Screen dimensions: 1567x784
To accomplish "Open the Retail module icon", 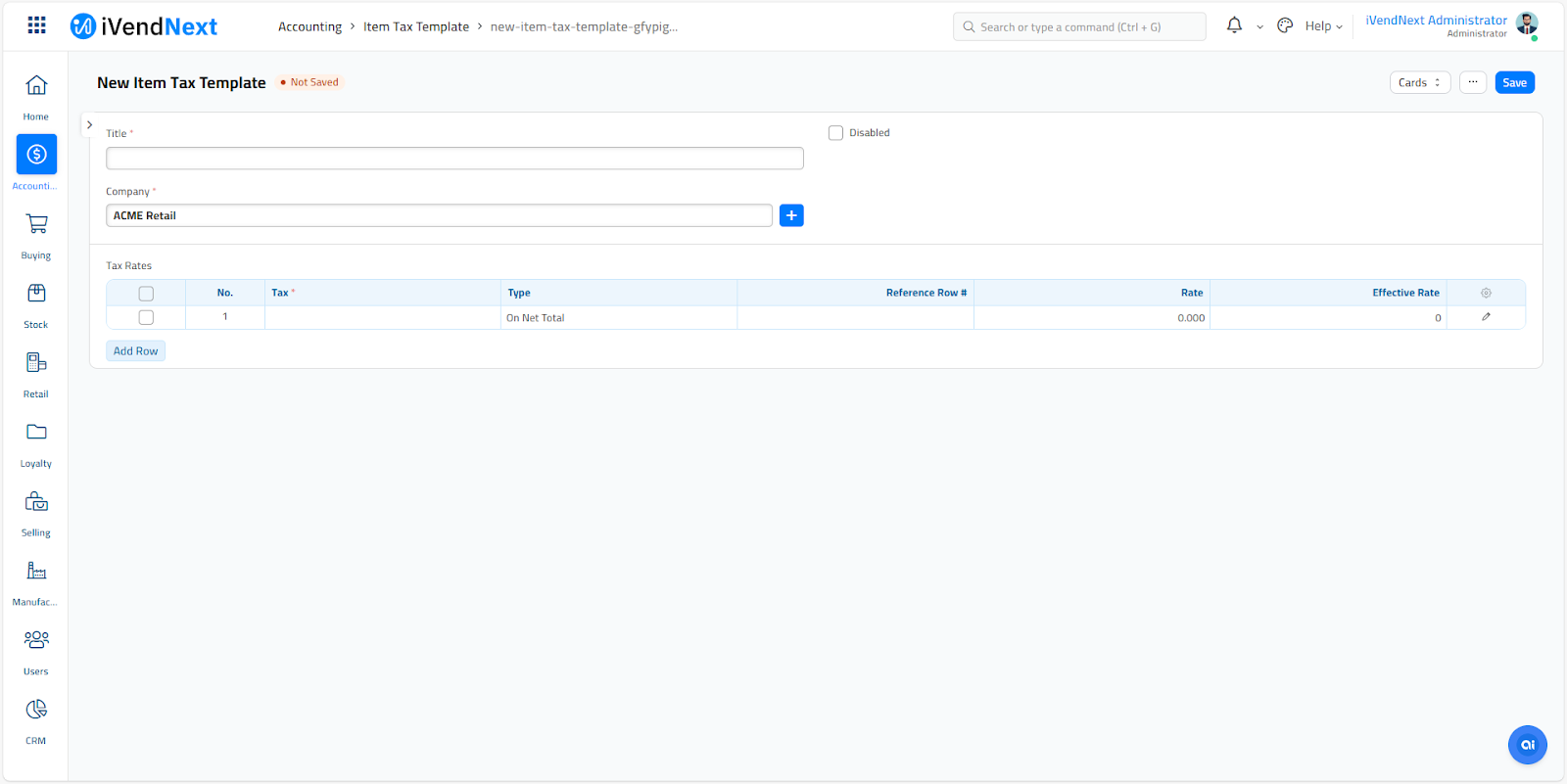I will pyautogui.click(x=36, y=363).
